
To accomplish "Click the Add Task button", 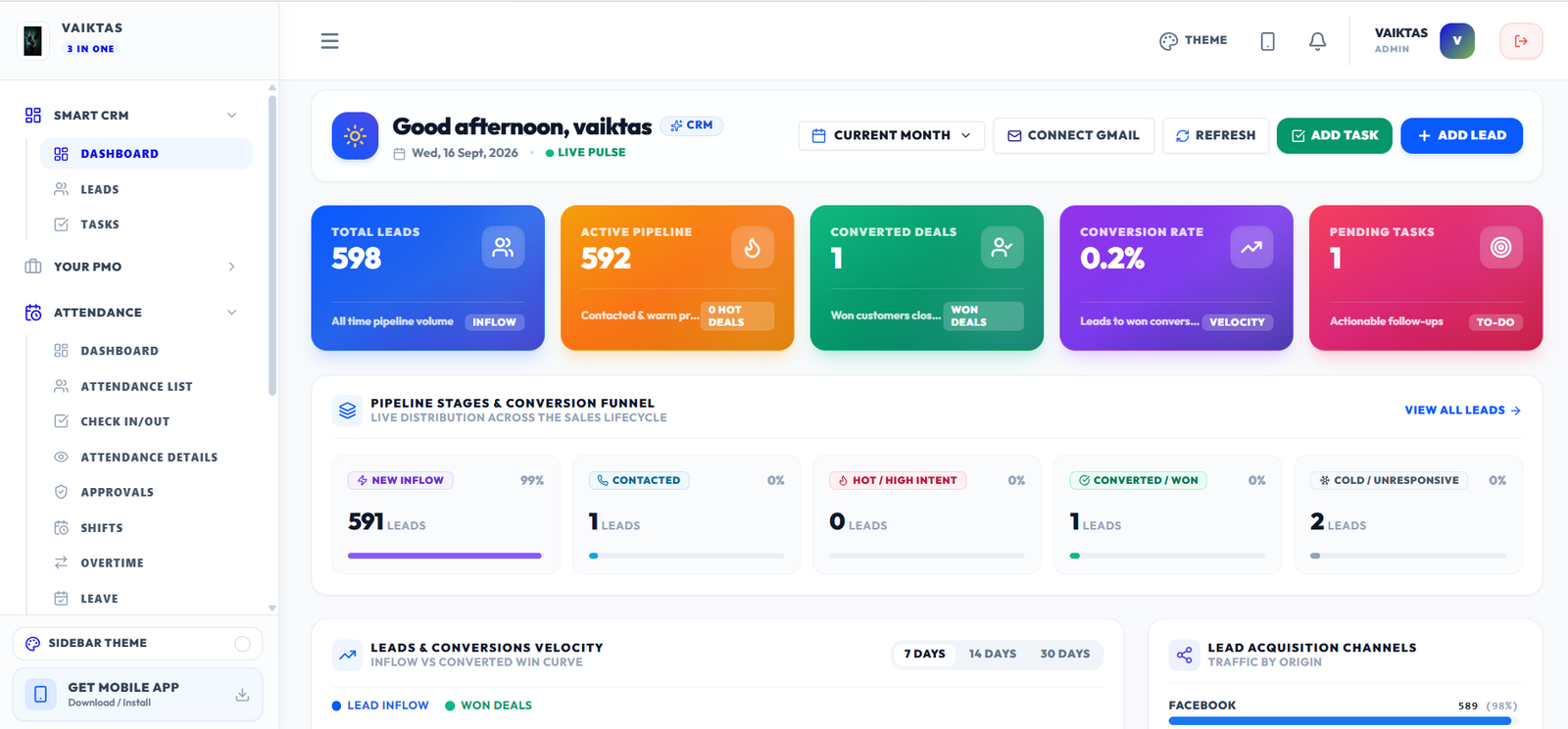I will (1334, 135).
